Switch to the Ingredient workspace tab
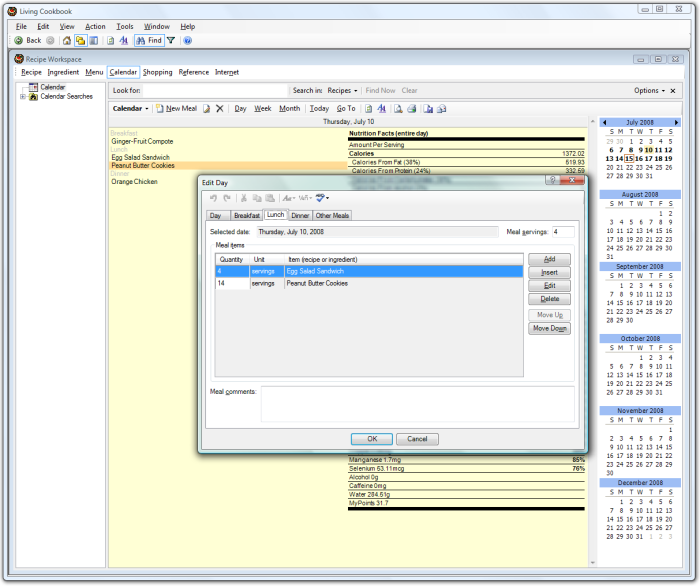This screenshot has height=586, width=700. 63,72
